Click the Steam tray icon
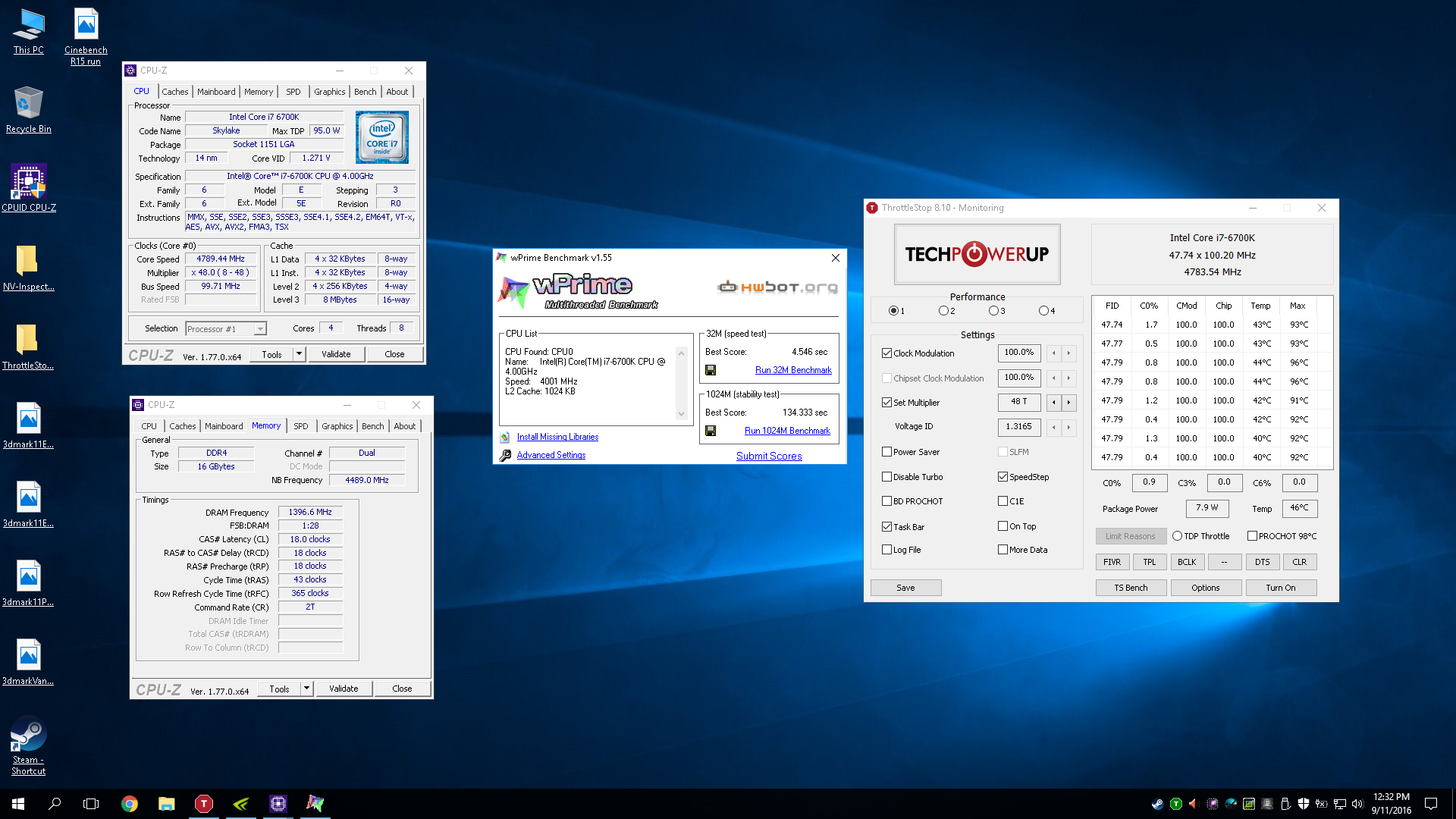 point(1157,804)
